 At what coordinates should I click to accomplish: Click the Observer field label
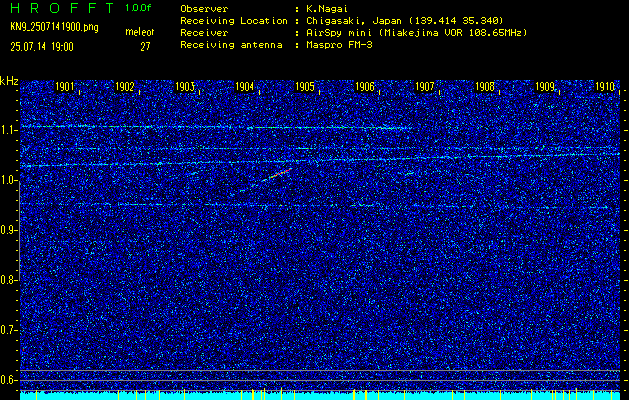tap(204, 9)
